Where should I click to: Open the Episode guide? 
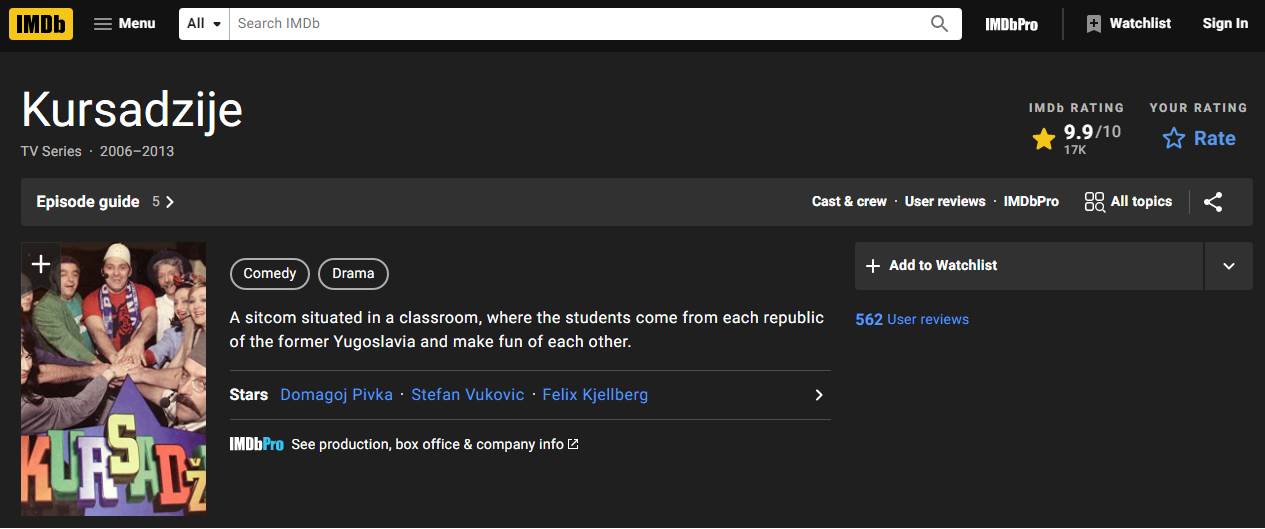[88, 201]
